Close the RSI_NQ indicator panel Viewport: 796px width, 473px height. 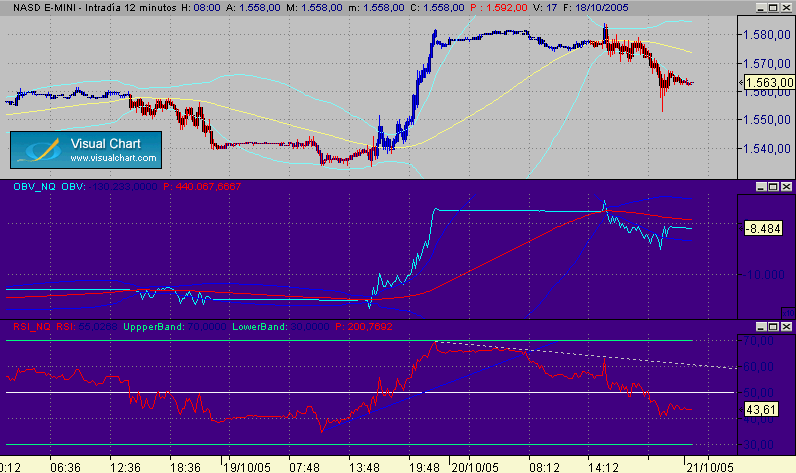click(786, 326)
